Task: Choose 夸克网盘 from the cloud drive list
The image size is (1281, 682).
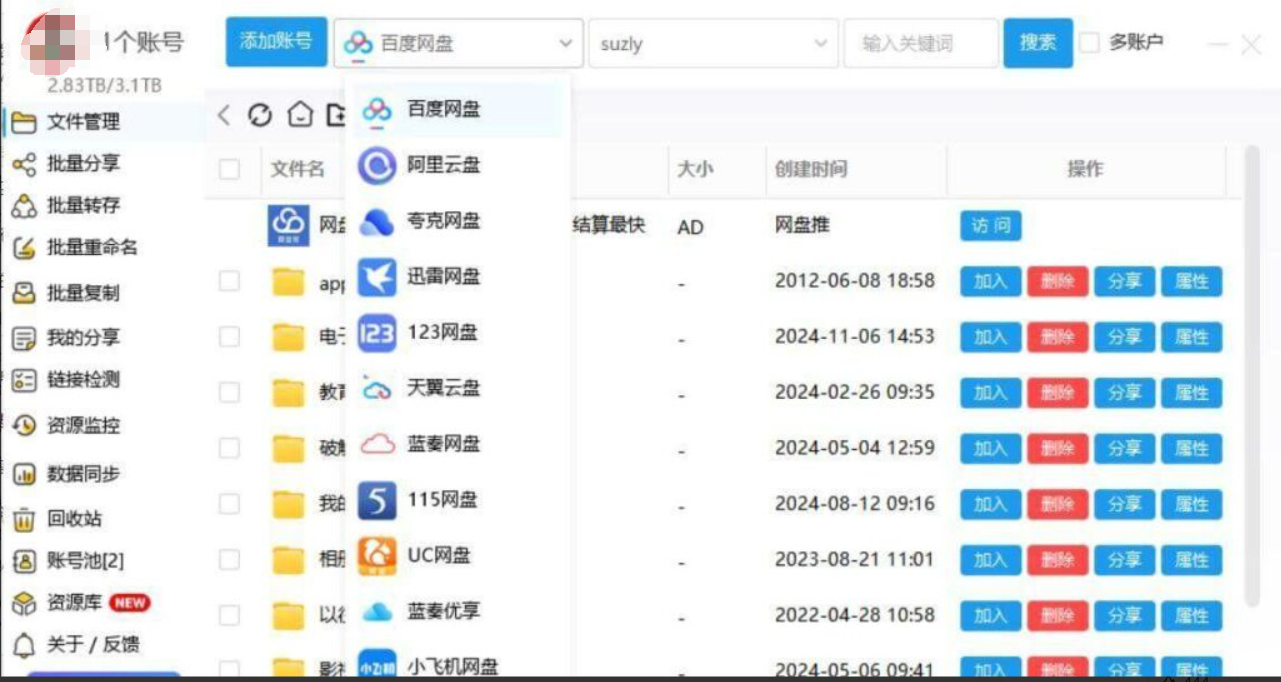Action: pos(443,222)
